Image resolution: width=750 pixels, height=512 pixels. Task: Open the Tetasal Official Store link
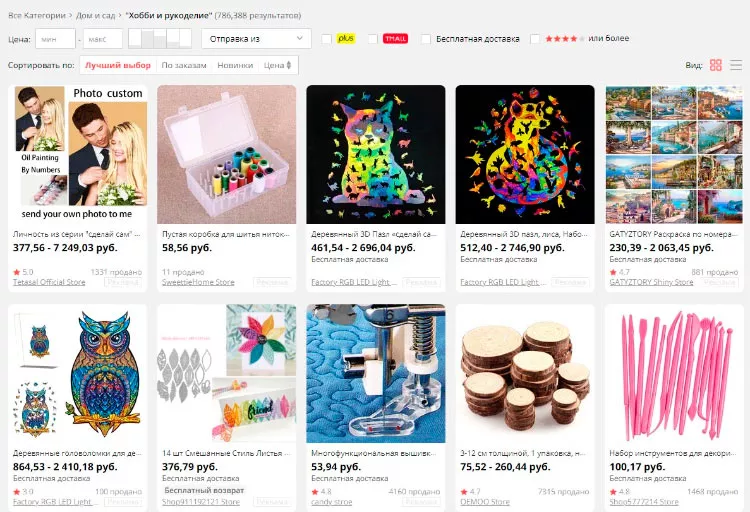[x=49, y=282]
